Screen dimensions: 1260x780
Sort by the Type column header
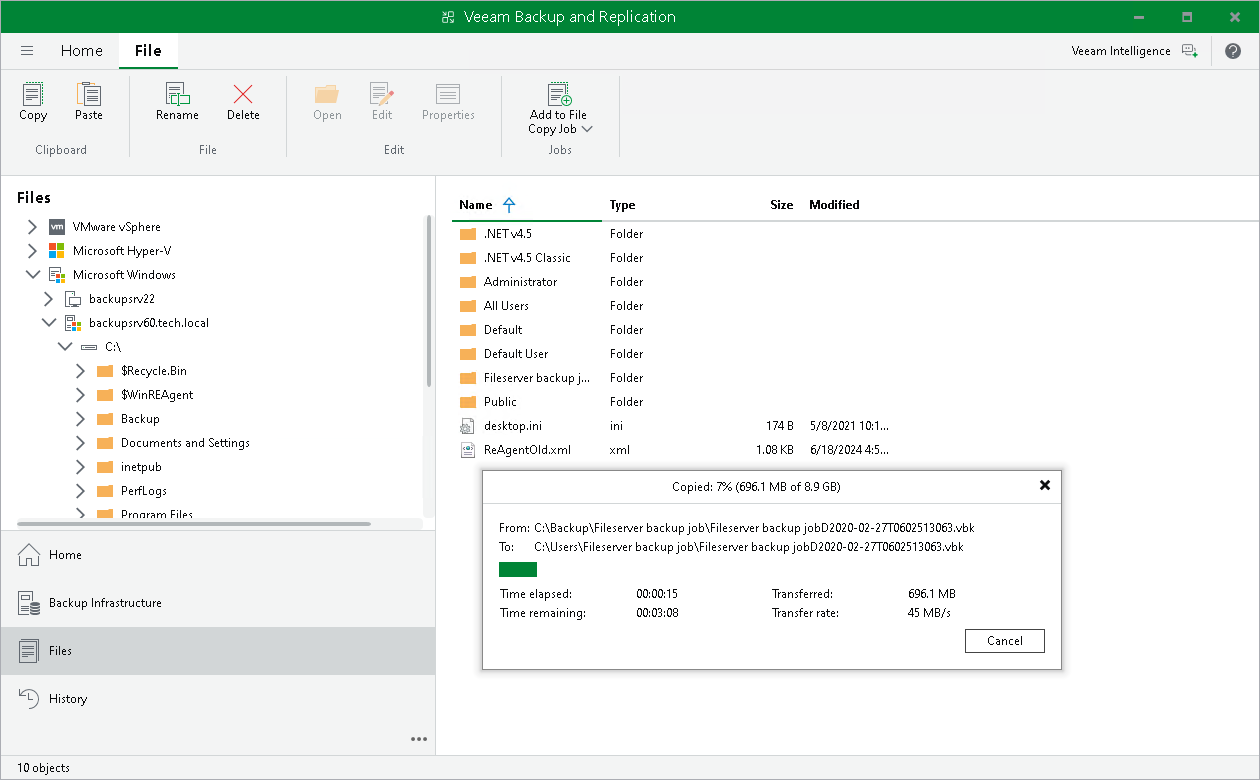pos(622,205)
